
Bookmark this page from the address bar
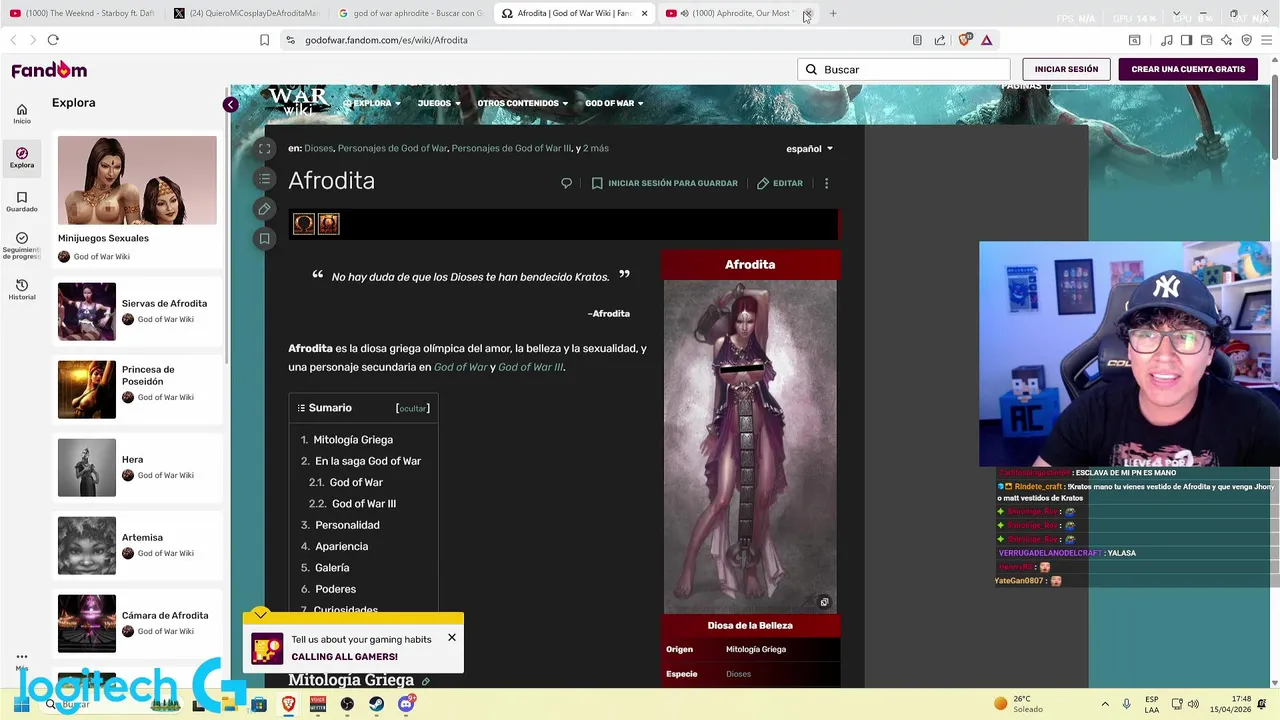(x=264, y=40)
